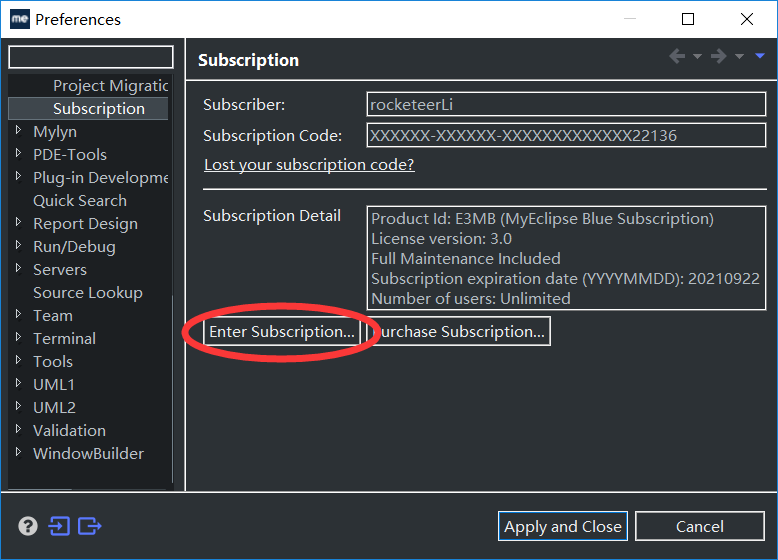Screen dimensions: 778x560
Task: Click the tree's horizontal scrollbar
Action: click(40, 489)
